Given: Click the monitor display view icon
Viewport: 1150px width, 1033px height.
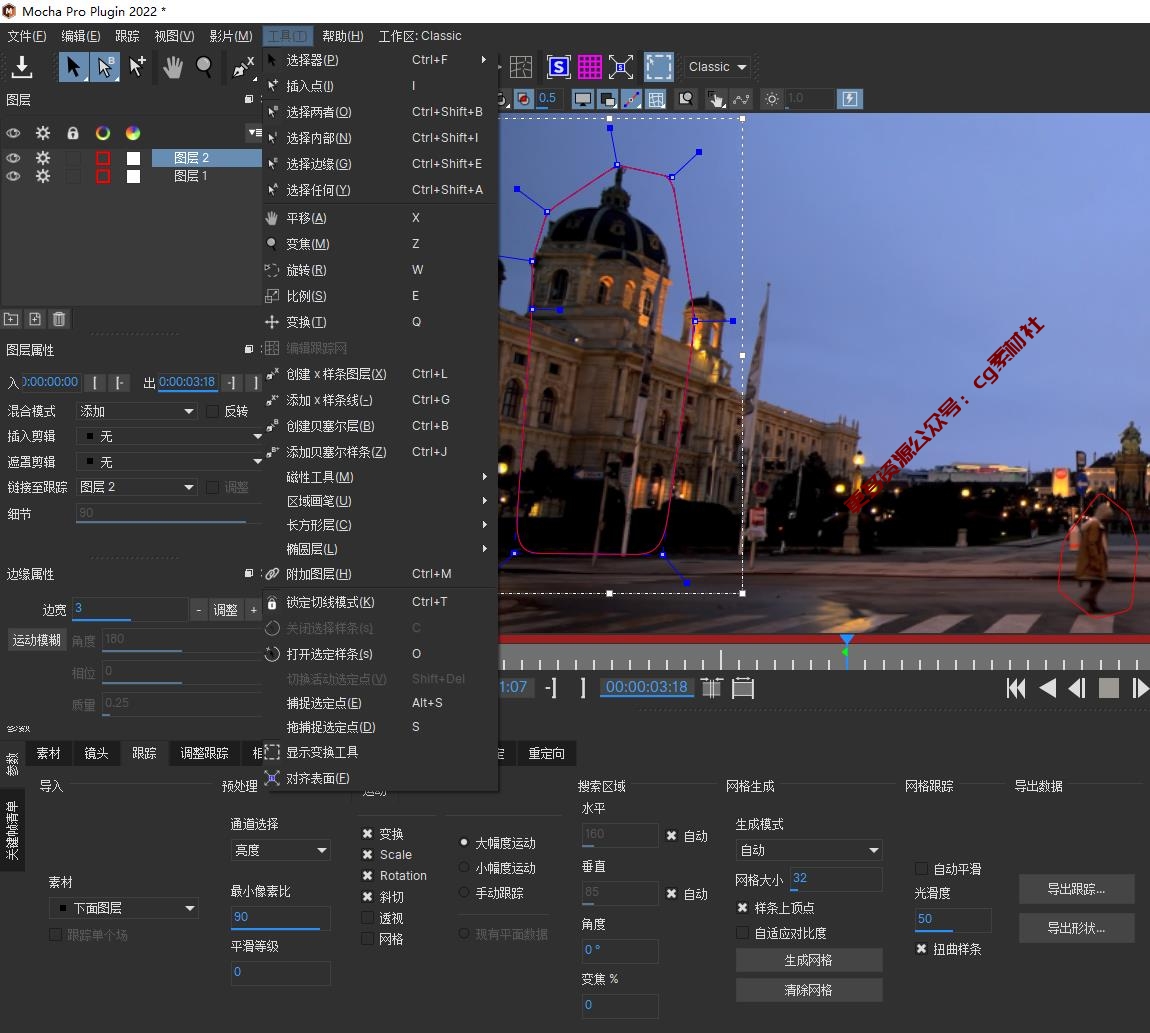Looking at the screenshot, I should 583,98.
